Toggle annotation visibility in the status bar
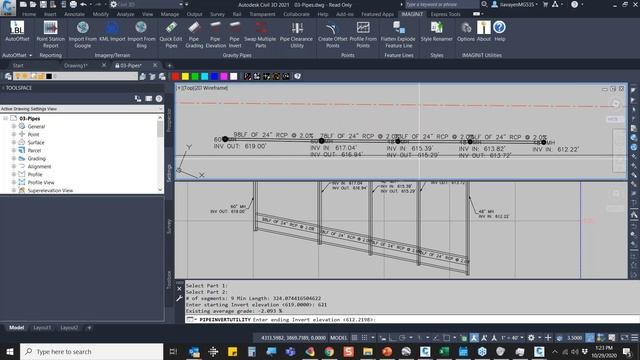 point(474,338)
